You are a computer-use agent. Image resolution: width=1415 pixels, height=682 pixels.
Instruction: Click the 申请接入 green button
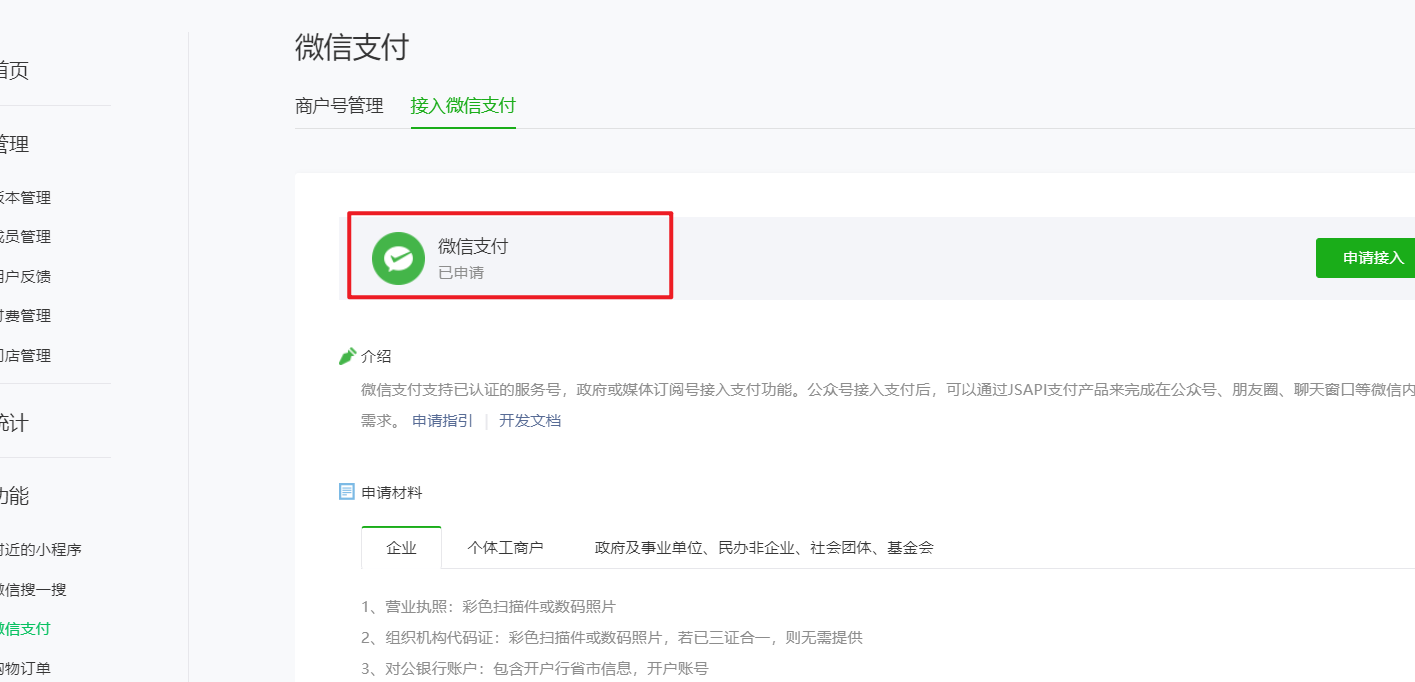tap(1366, 258)
